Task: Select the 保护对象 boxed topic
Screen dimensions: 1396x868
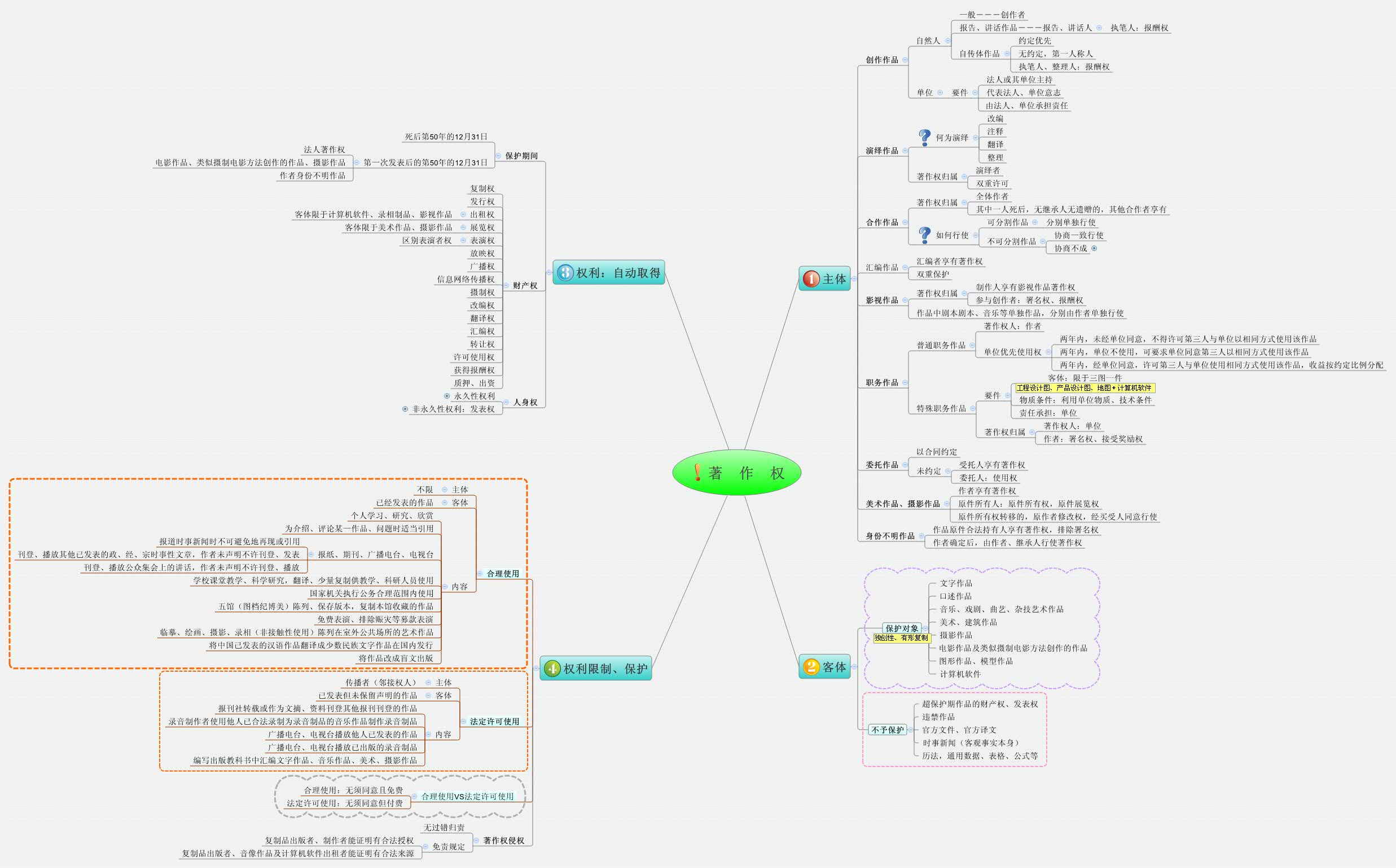Action: 902,628
